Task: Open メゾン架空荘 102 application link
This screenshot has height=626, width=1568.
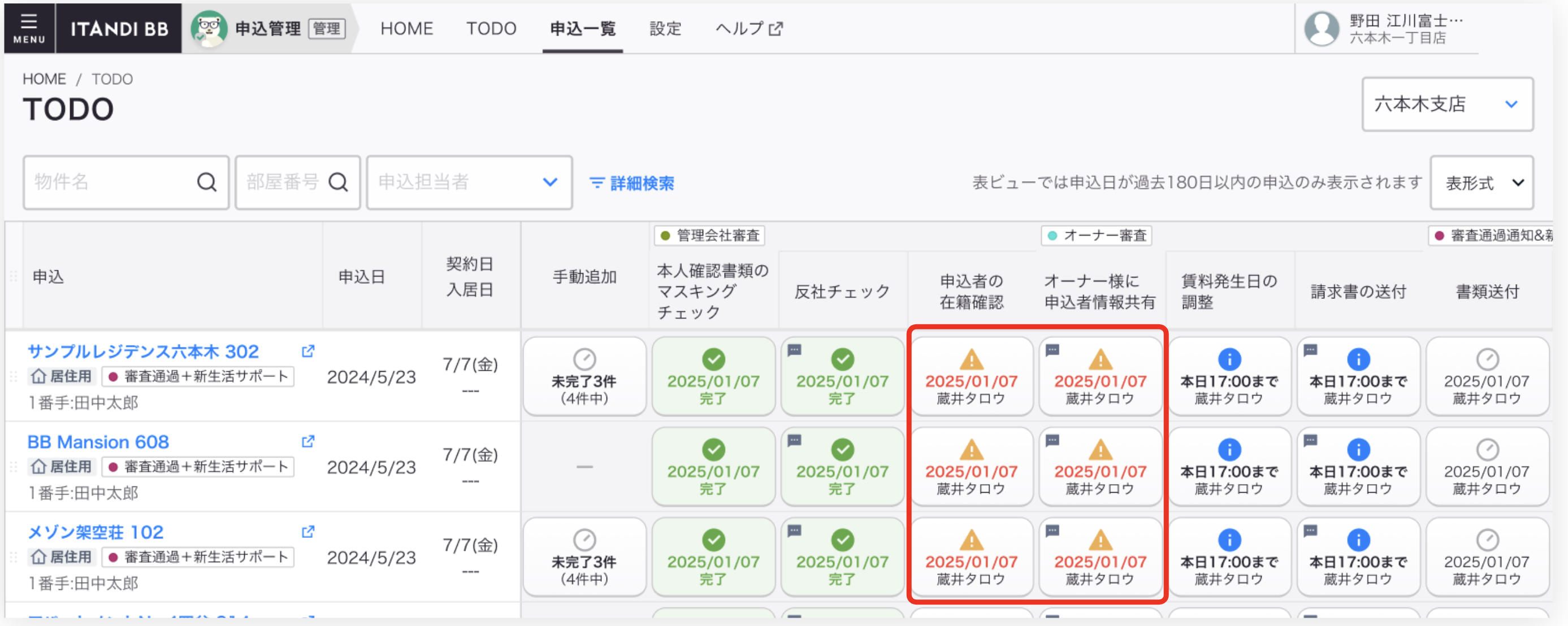Action: click(x=96, y=532)
